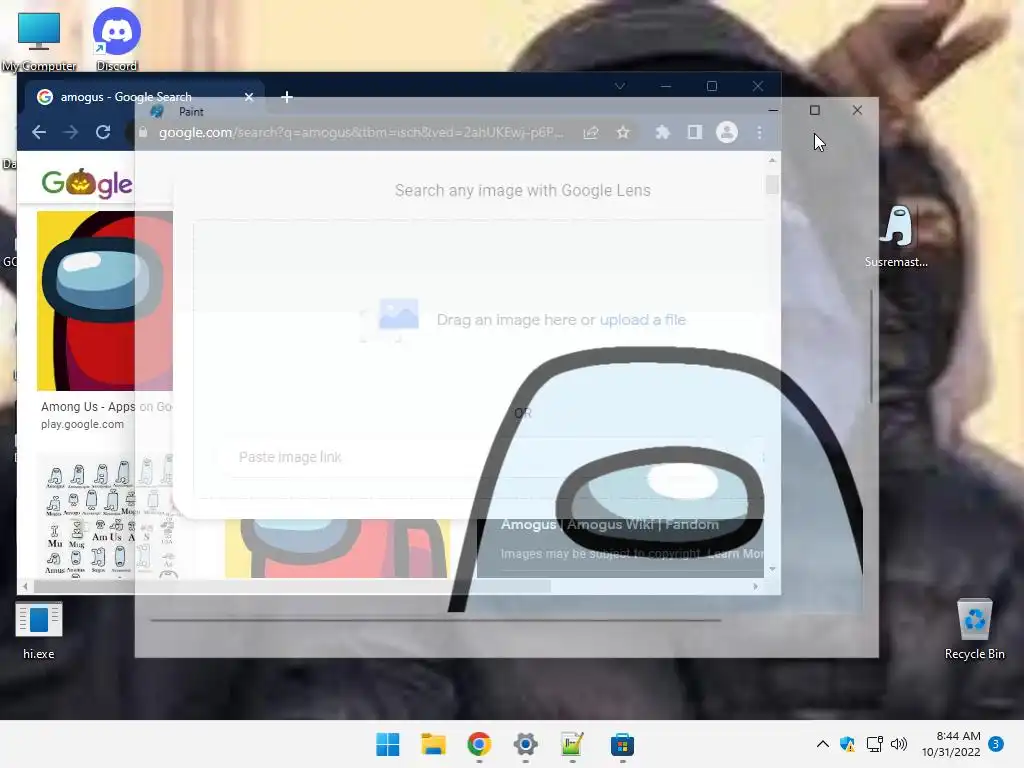Screen dimensions: 1024x768
Task: Close the Paint window
Action: (857, 110)
